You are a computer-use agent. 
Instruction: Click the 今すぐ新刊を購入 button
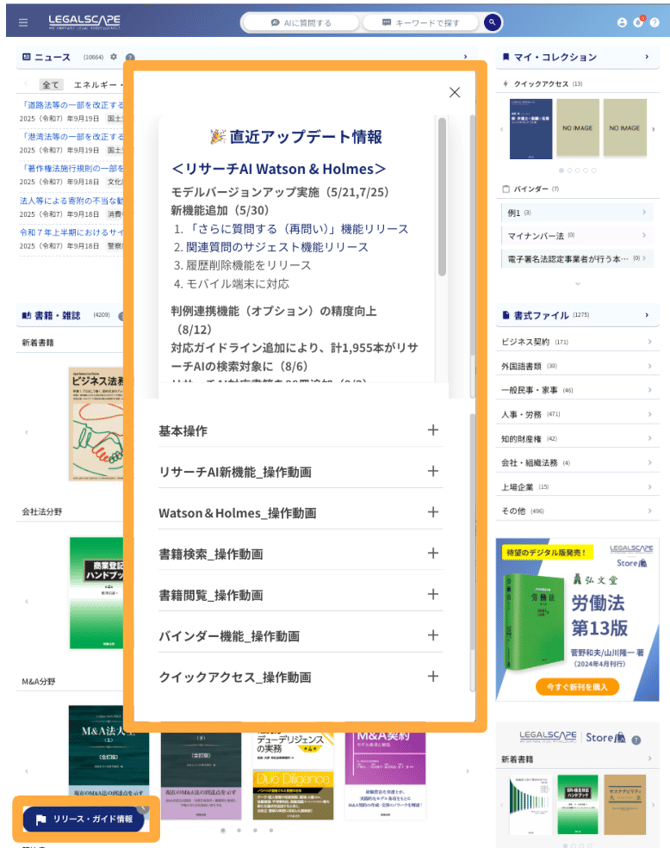pyautogui.click(x=577, y=687)
